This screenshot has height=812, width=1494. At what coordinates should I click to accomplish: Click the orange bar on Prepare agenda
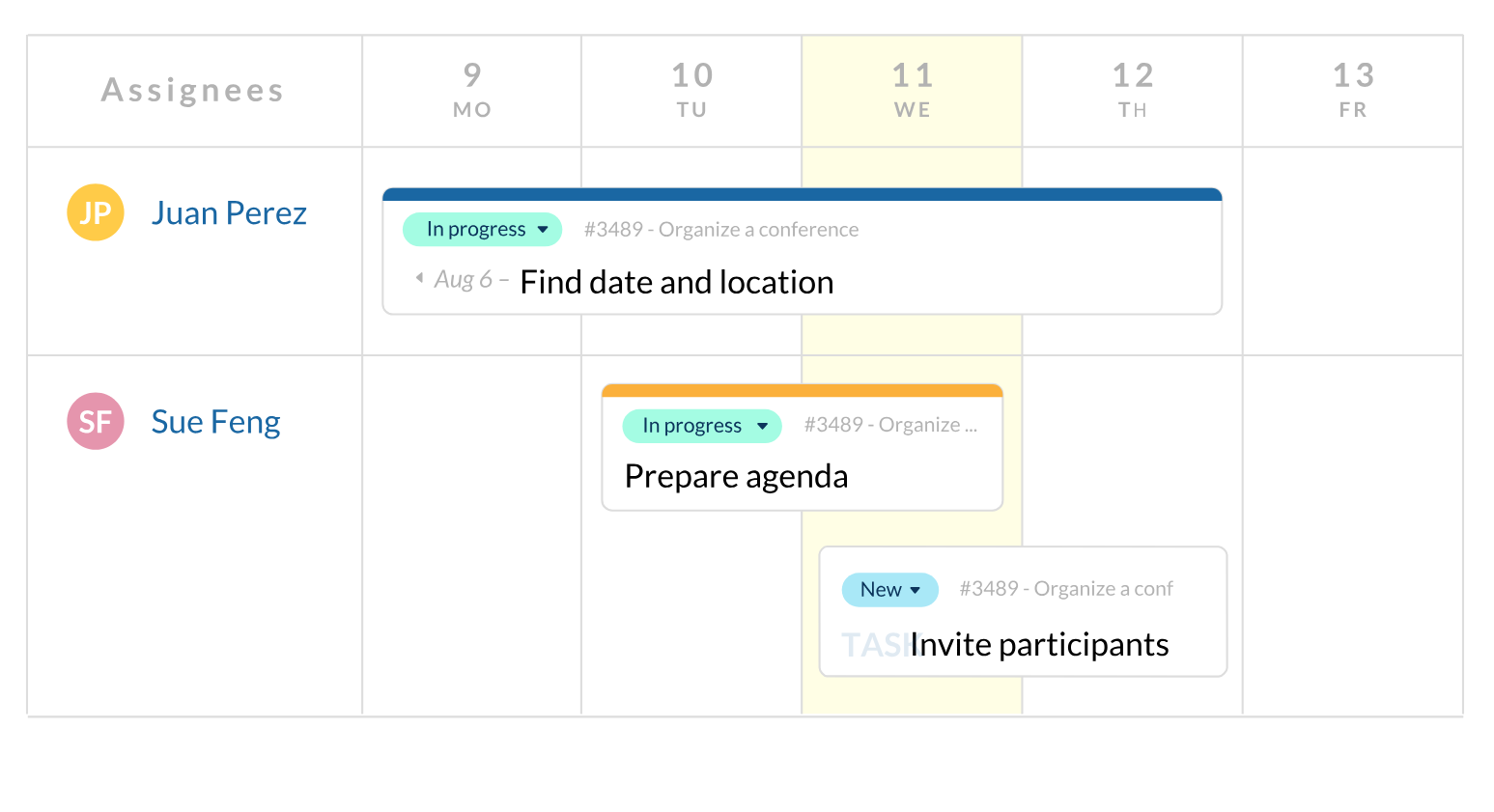tap(802, 391)
